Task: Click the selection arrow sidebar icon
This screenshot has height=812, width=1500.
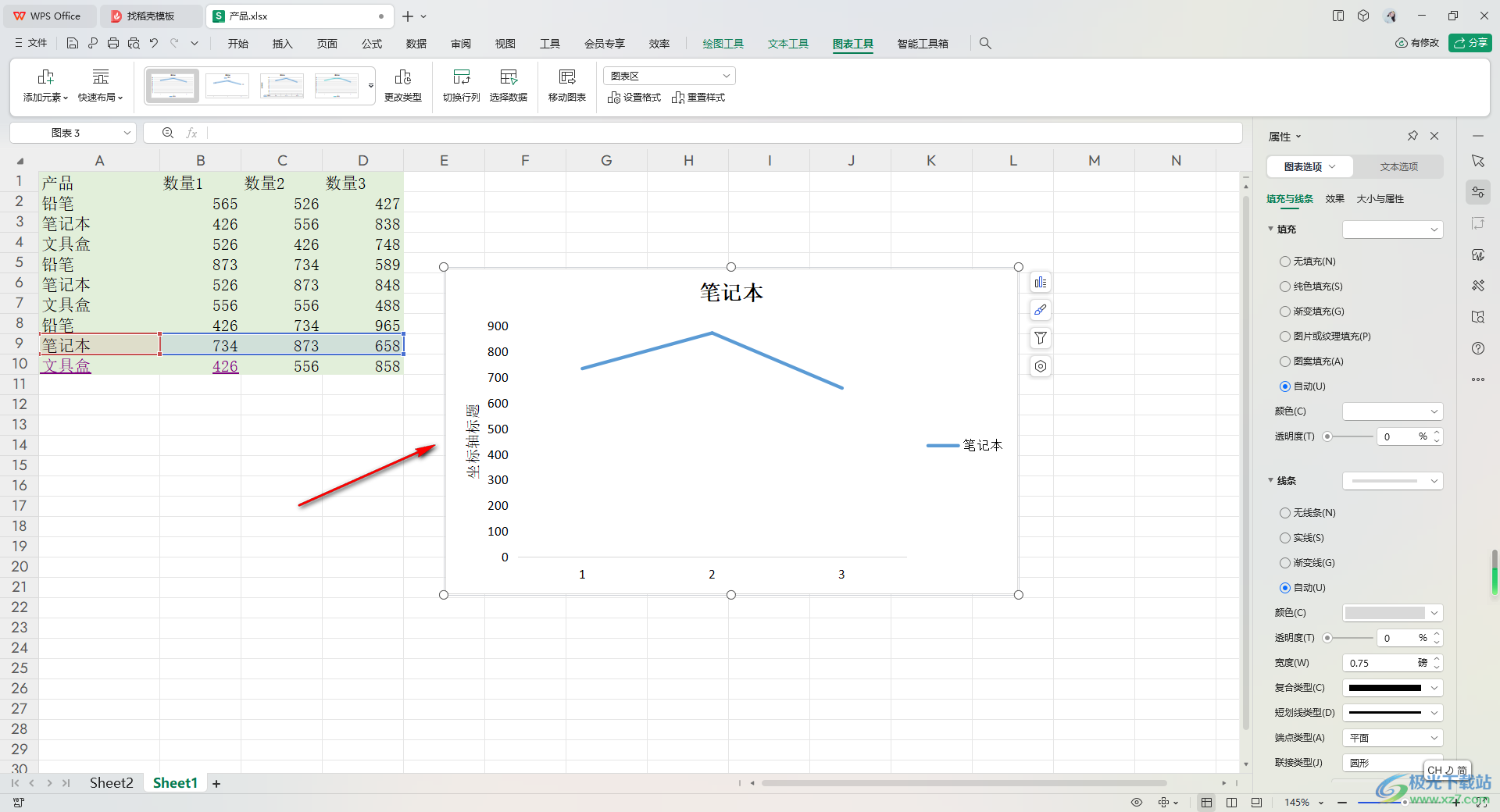Action: pos(1478,161)
